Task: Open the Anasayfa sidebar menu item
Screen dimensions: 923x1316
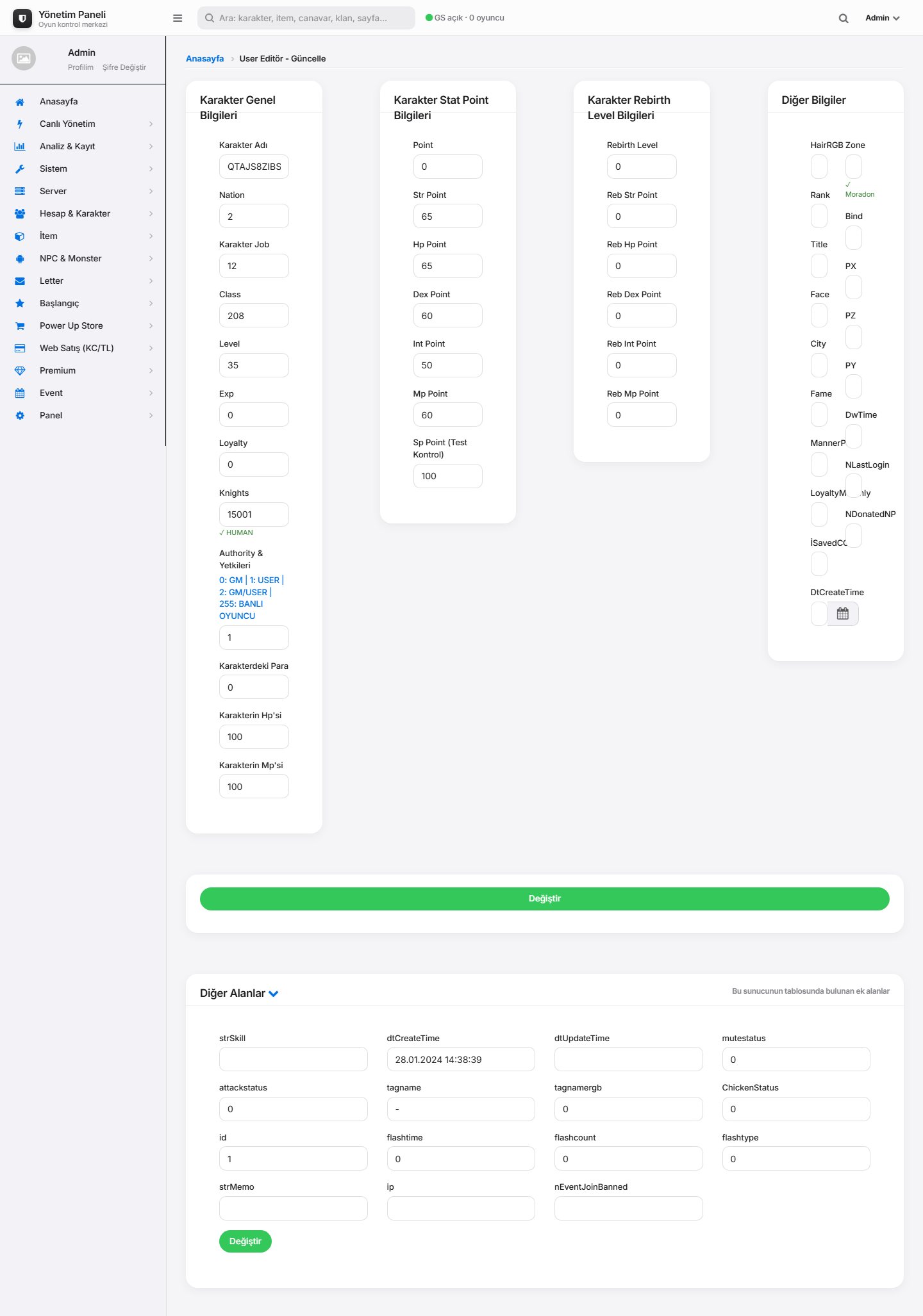Action: (83, 102)
